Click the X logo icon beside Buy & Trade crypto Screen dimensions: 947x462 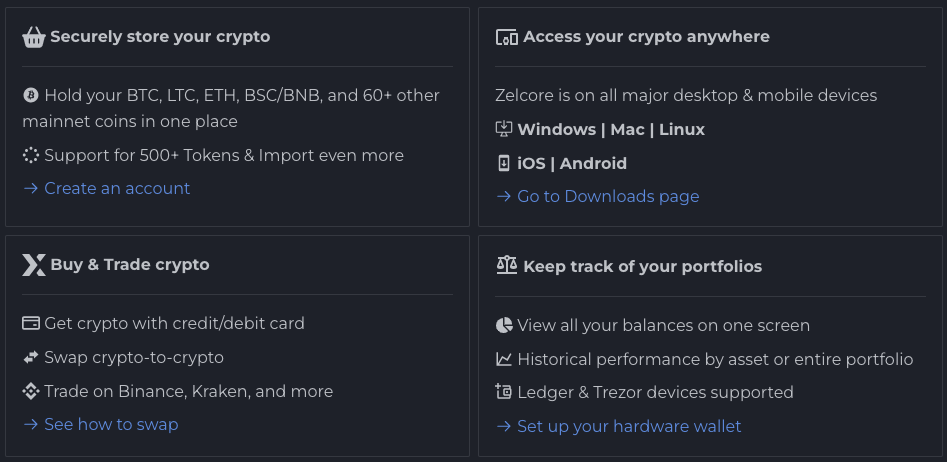pos(34,265)
